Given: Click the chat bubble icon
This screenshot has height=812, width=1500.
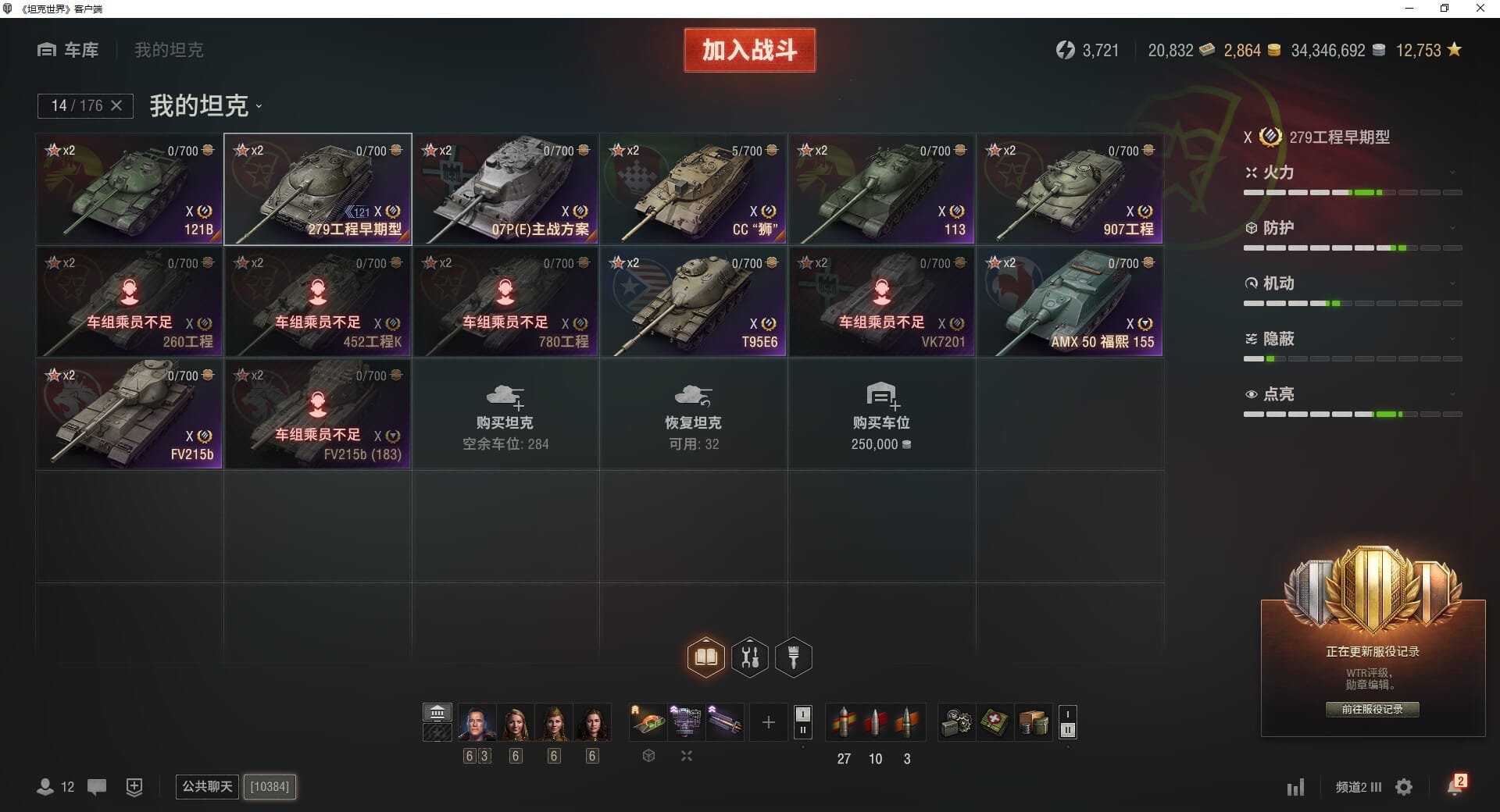Looking at the screenshot, I should (x=97, y=787).
